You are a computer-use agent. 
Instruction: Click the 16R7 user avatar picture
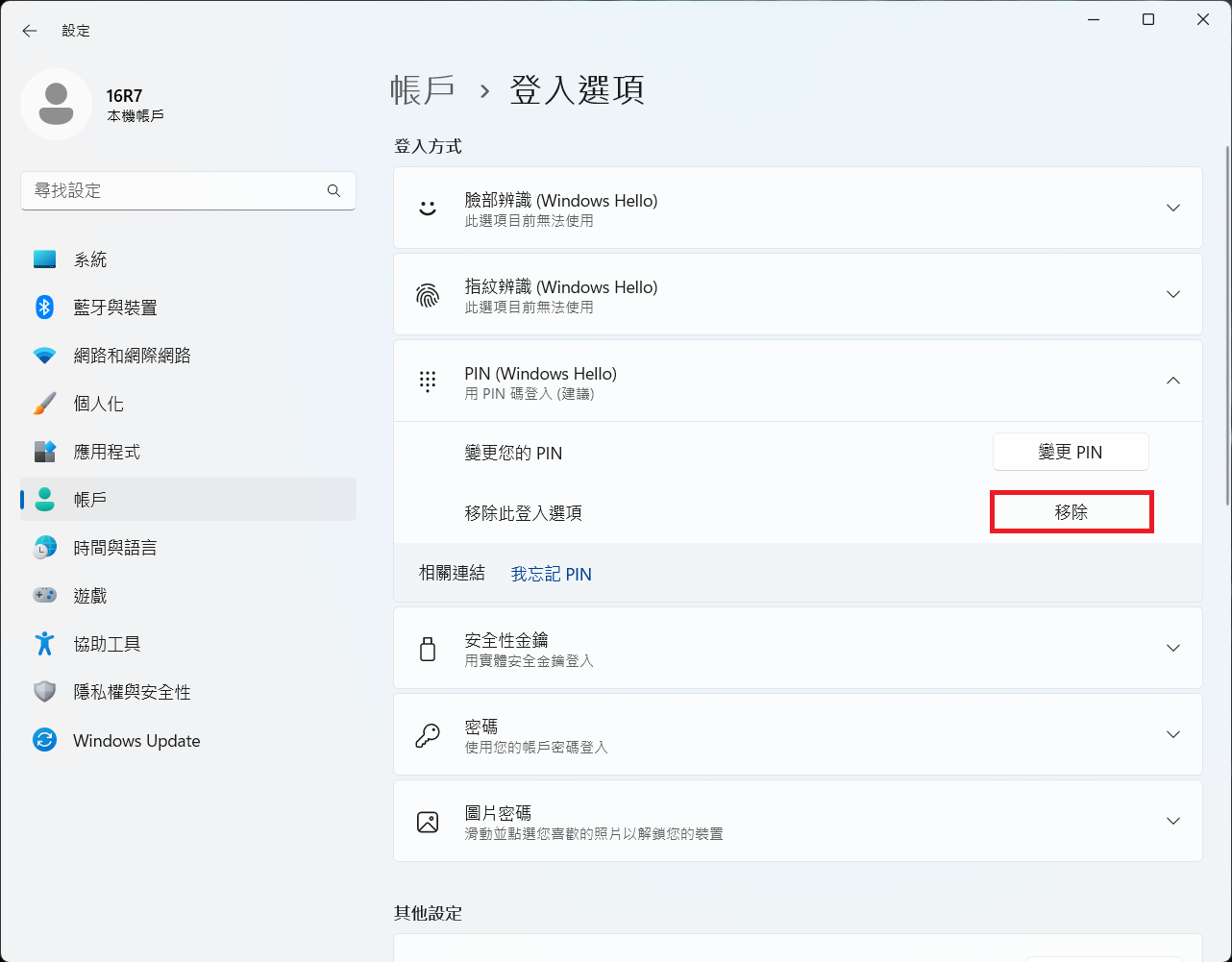(x=56, y=104)
